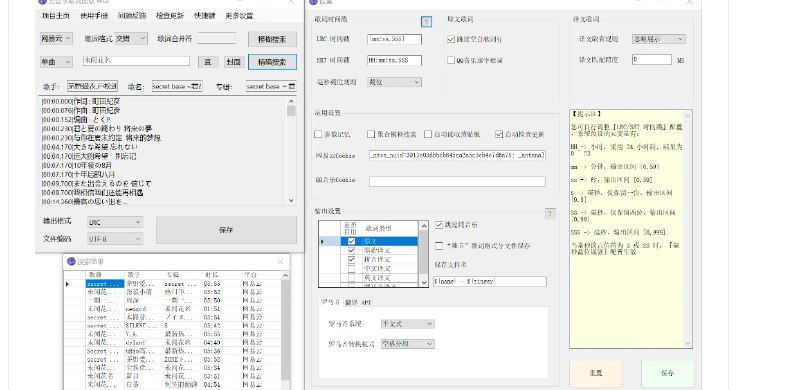Focus the 译文匹配精度 MS field
Screen dimensions: 800x390
click(652, 59)
